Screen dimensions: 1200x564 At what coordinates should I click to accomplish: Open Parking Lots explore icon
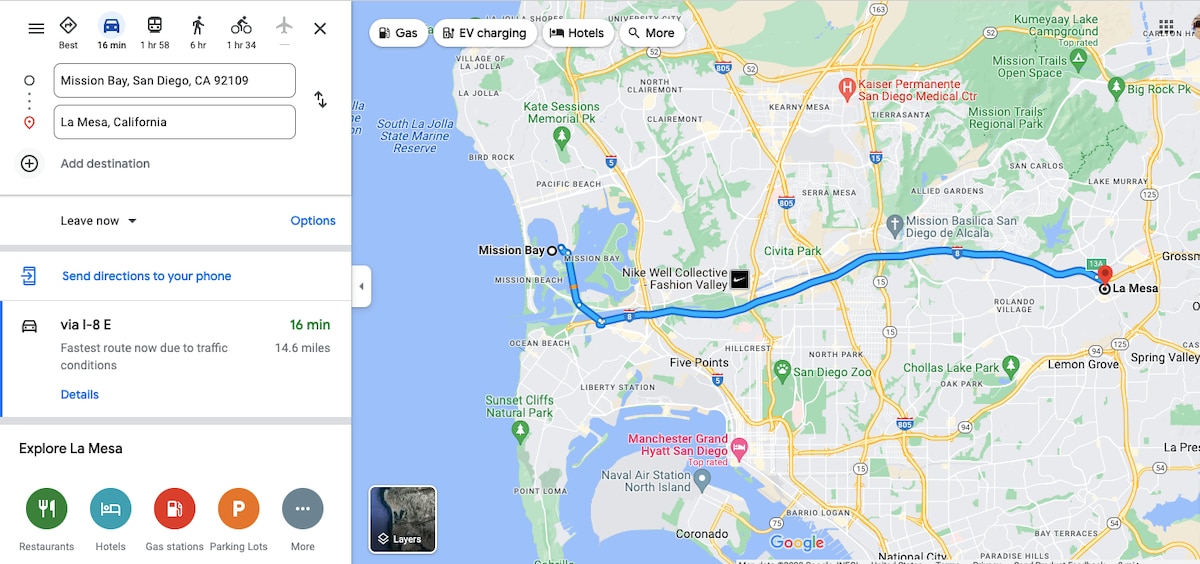click(x=239, y=509)
